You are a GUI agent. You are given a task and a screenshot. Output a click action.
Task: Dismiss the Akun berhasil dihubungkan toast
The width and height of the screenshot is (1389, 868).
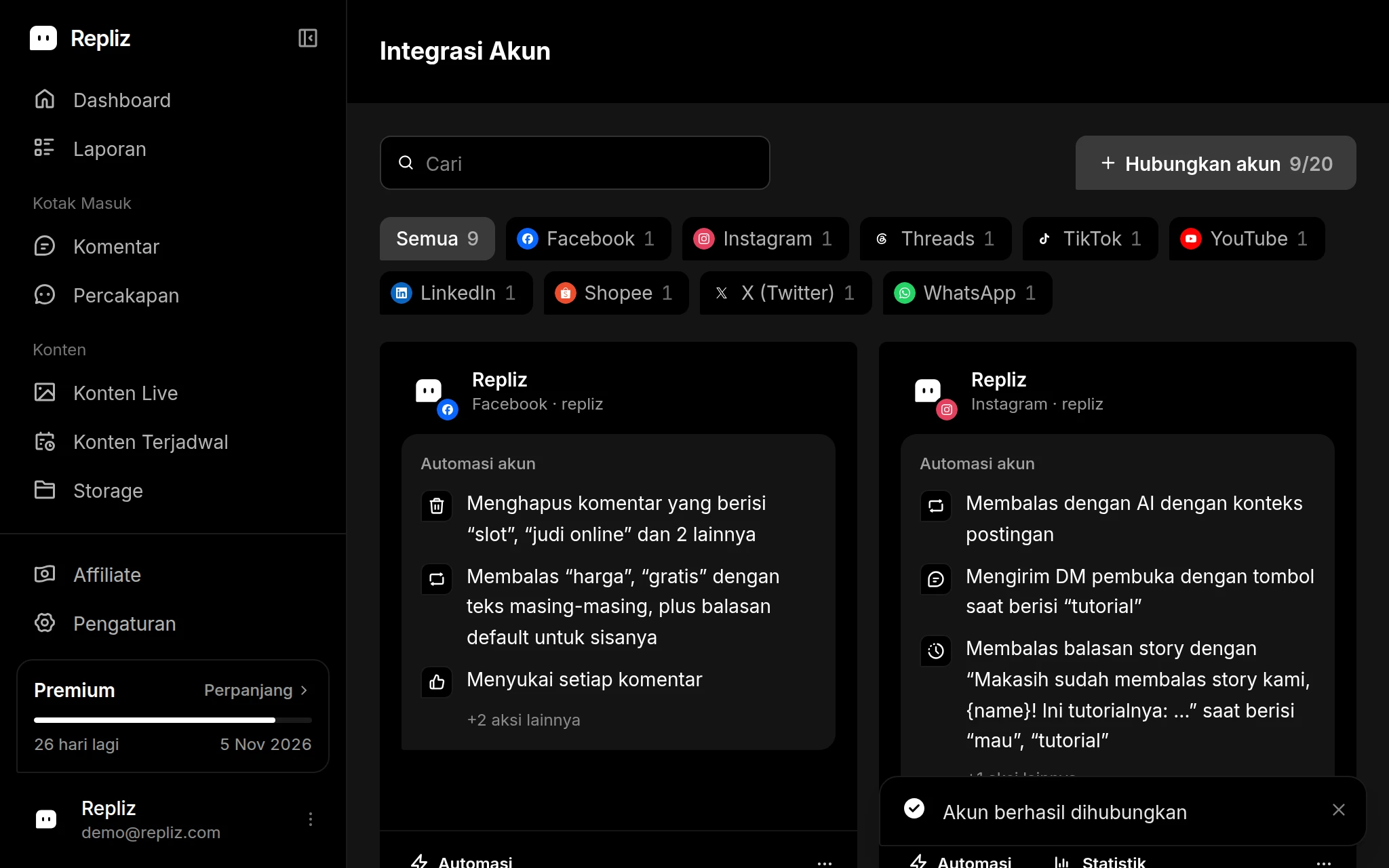(x=1339, y=810)
